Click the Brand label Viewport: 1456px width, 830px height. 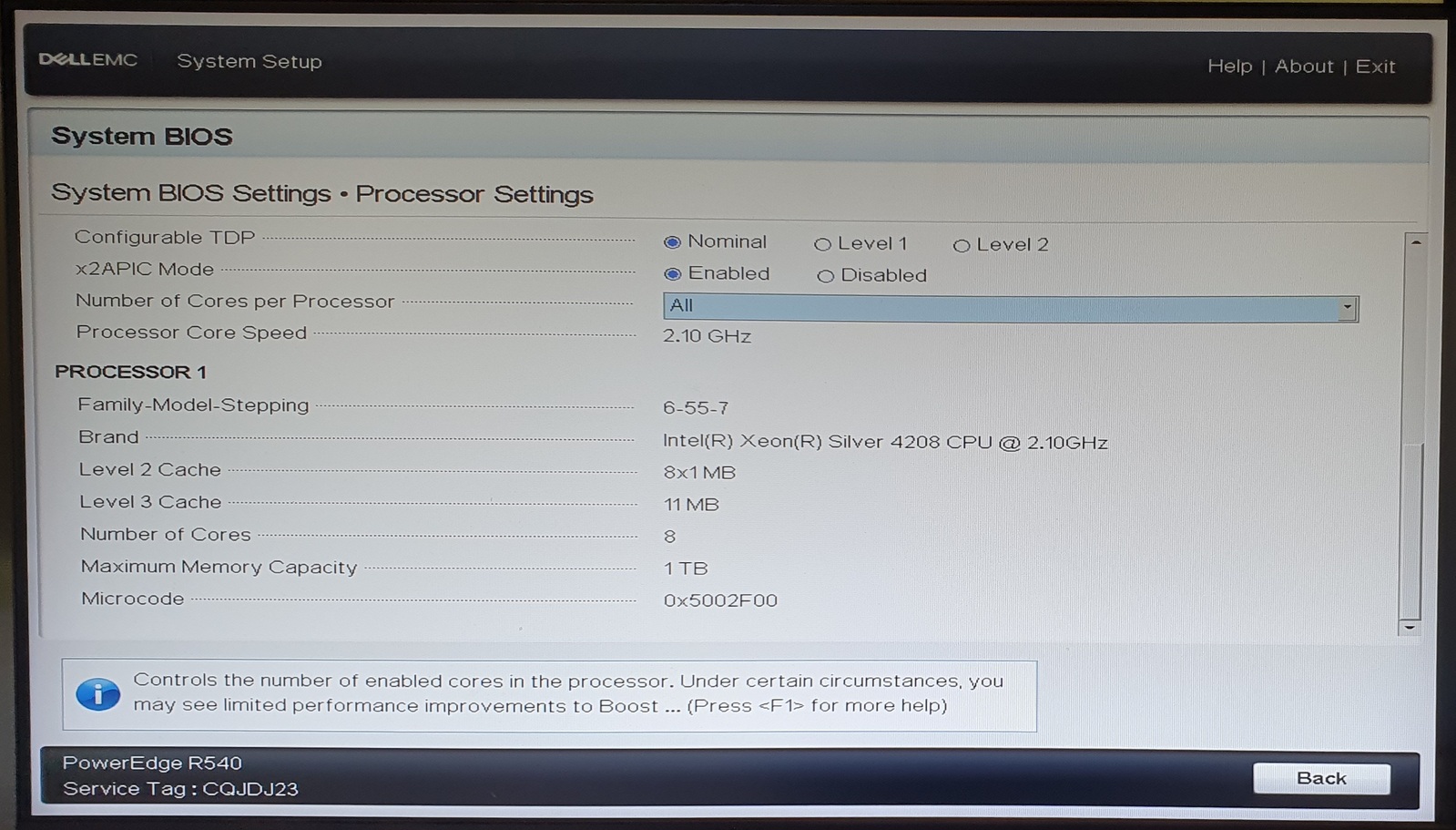pyautogui.click(x=108, y=437)
